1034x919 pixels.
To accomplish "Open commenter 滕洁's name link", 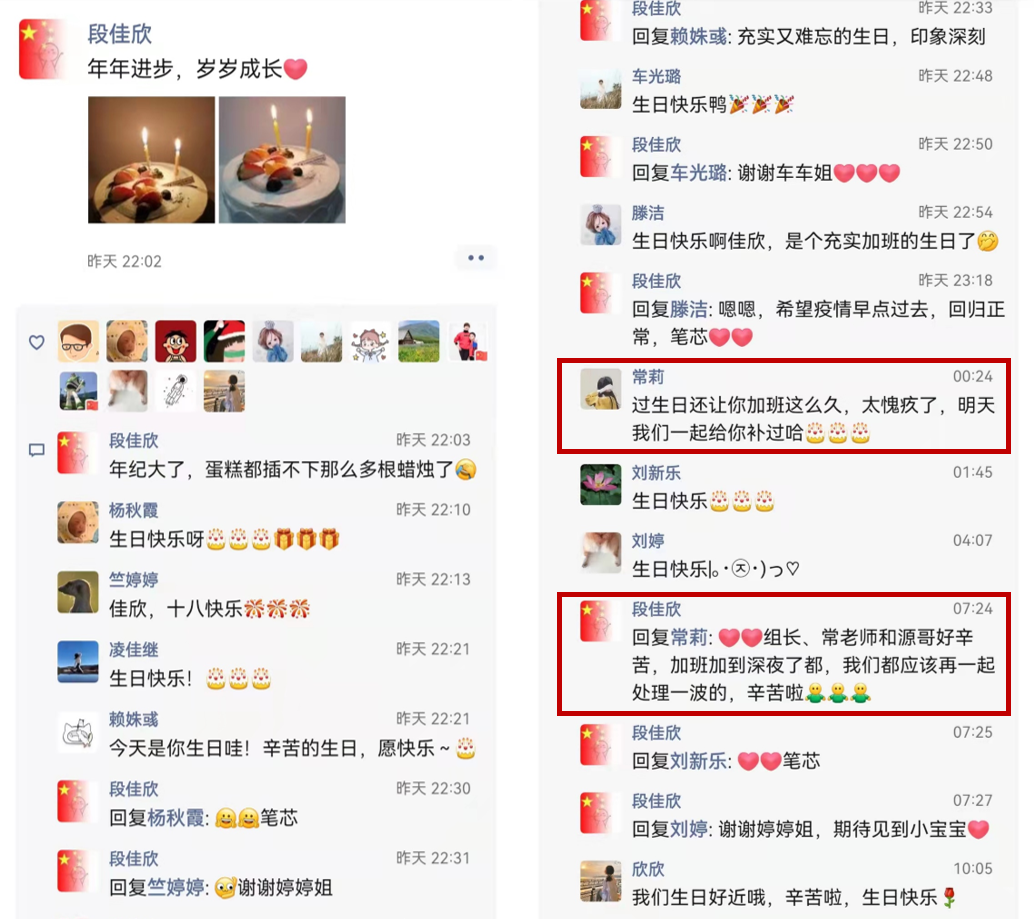I will tap(648, 213).
